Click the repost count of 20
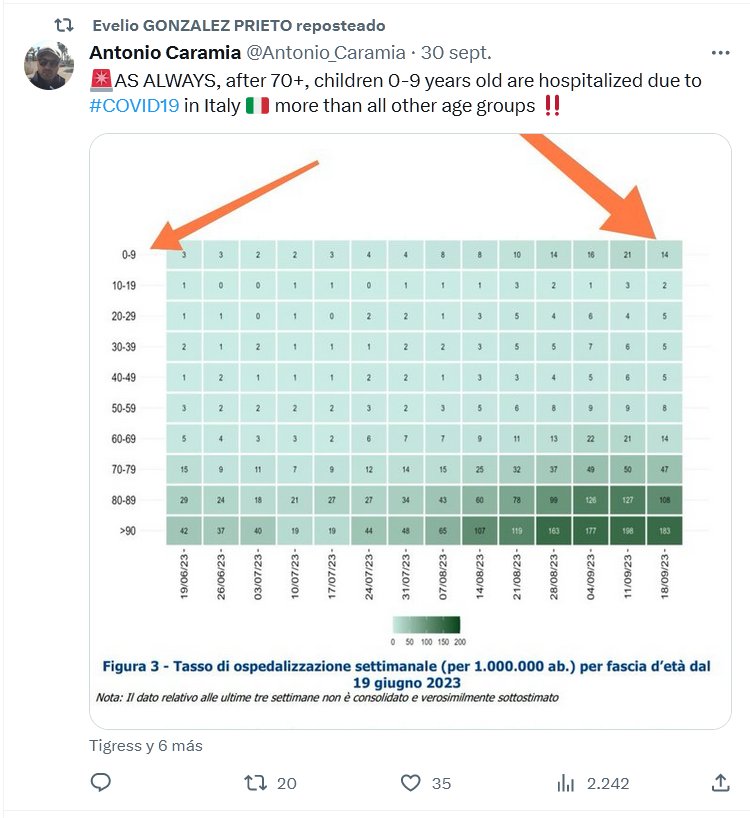Screen dimensions: 750x818 tap(286, 783)
